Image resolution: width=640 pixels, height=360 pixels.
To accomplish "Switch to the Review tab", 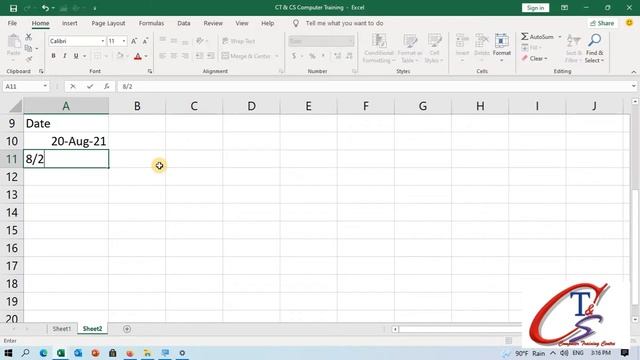I will coord(213,23).
